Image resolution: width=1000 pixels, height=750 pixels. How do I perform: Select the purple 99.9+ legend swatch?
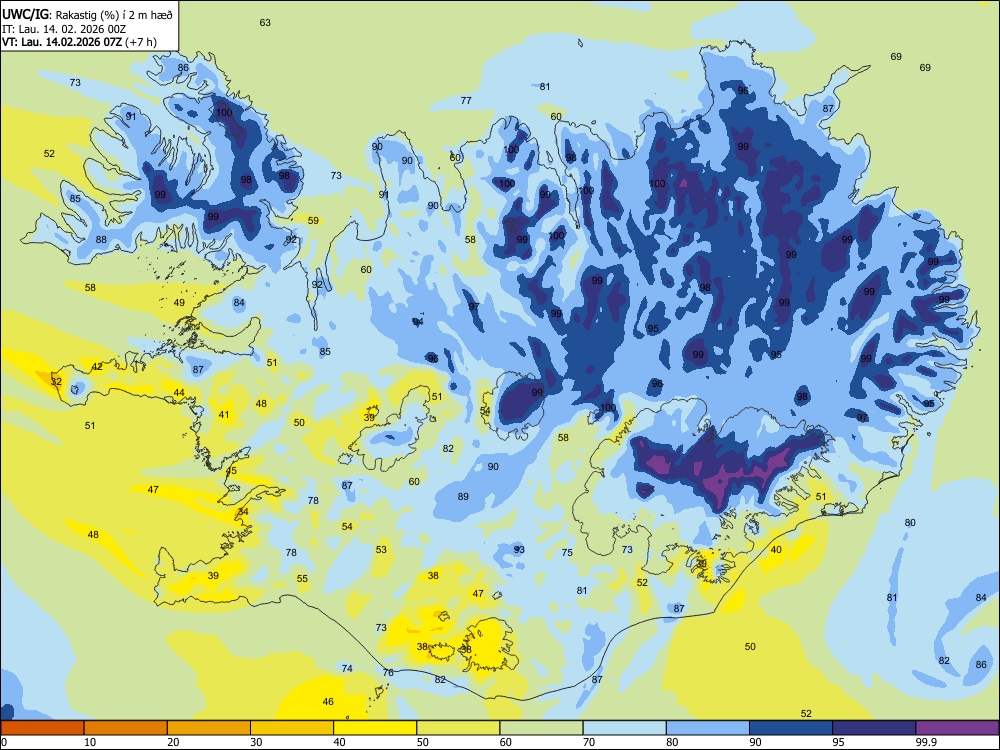957,728
